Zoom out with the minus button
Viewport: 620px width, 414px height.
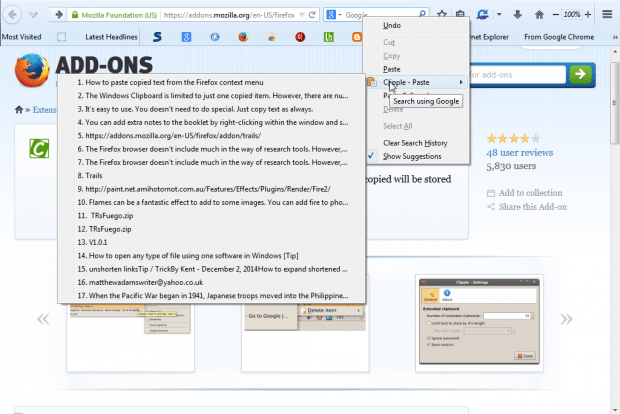(556, 15)
